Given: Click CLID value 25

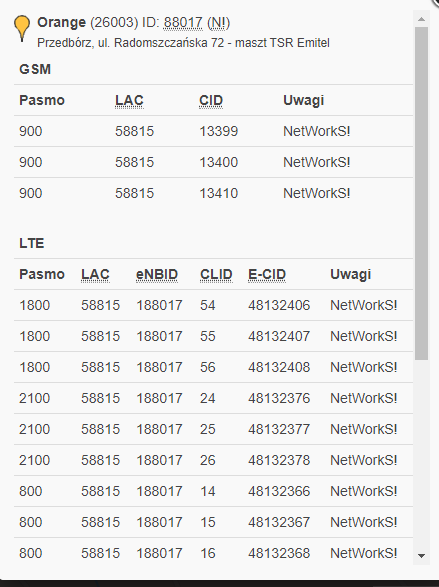Looking at the screenshot, I should click(208, 430).
